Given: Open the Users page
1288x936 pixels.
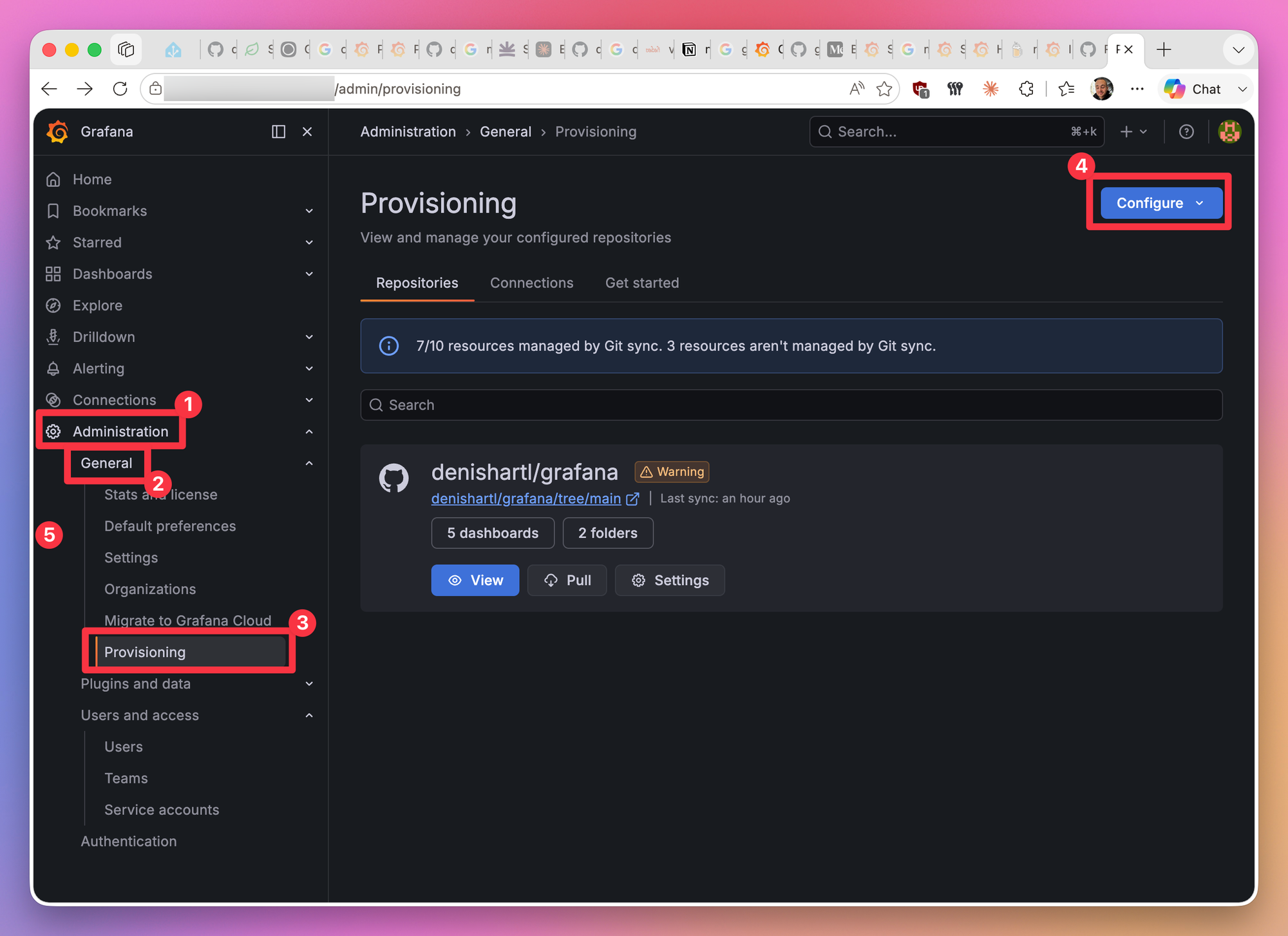Looking at the screenshot, I should click(x=124, y=747).
